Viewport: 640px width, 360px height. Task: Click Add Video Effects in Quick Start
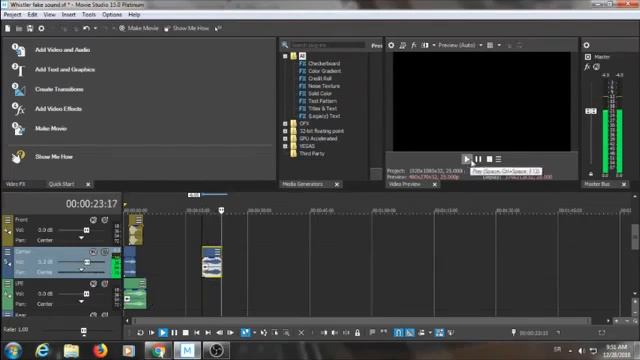[x=58, y=109]
